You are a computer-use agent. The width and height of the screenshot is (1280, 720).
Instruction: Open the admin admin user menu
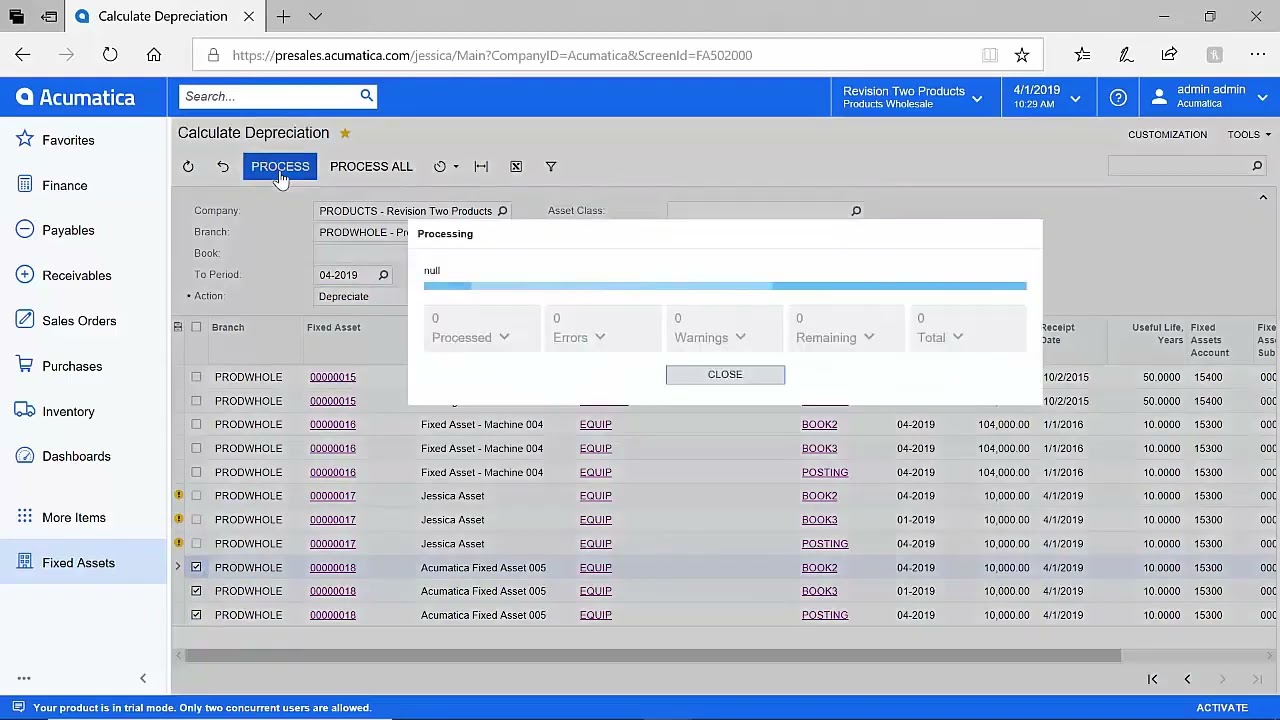[1210, 97]
